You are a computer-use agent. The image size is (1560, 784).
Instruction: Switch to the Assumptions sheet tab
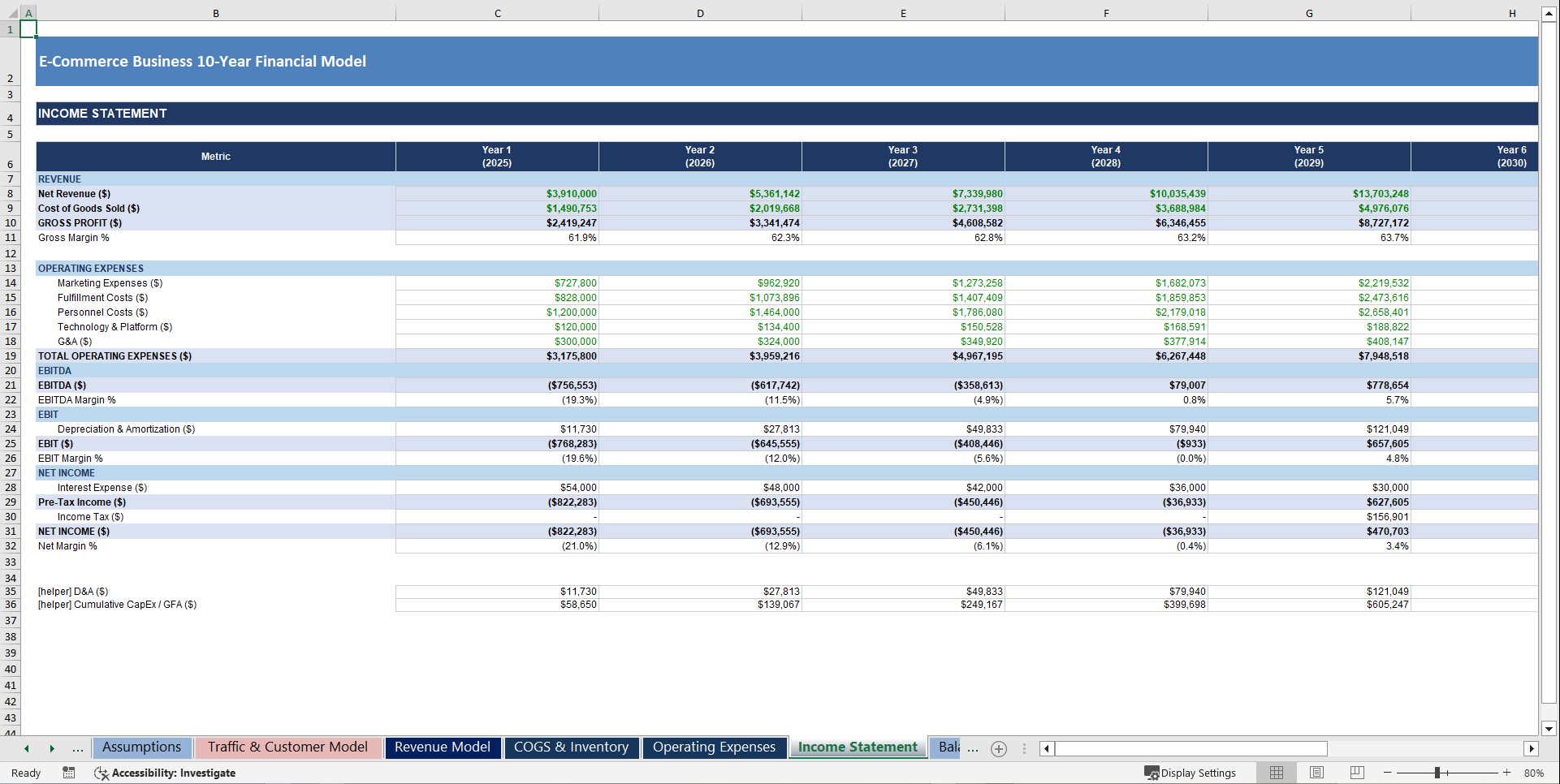click(x=142, y=747)
